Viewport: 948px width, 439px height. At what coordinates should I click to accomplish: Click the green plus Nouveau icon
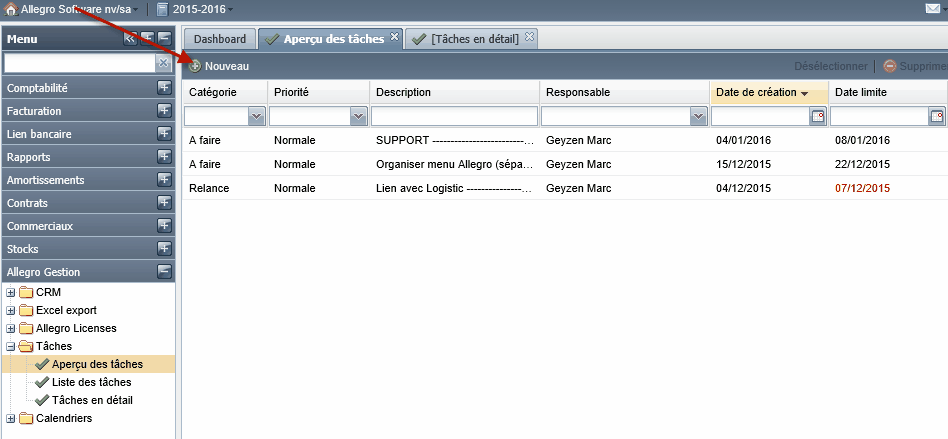(x=195, y=67)
